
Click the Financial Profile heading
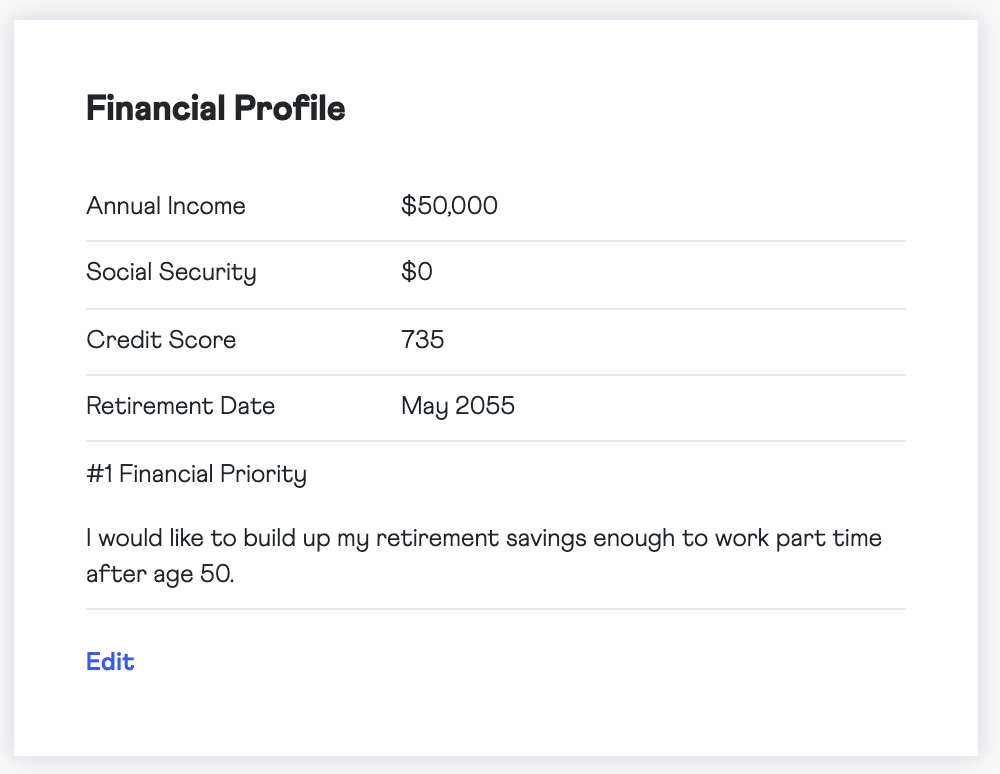[216, 109]
